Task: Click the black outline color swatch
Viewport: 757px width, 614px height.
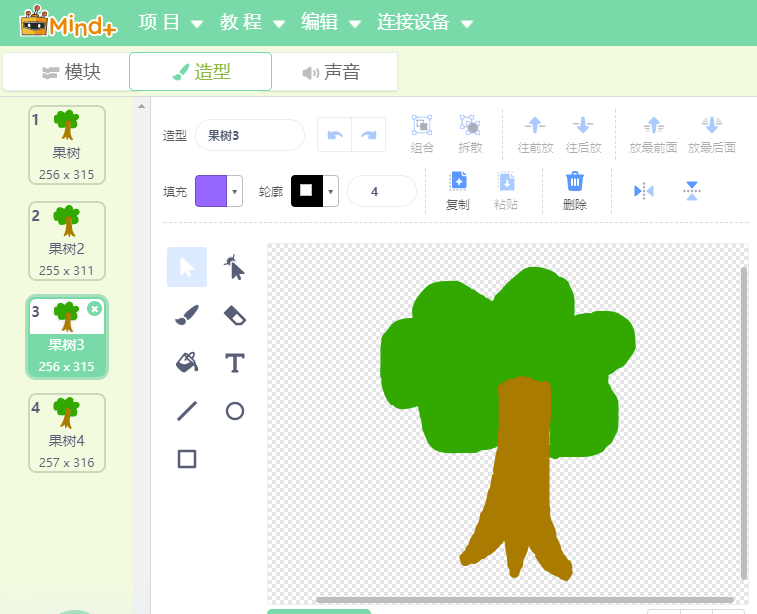Action: click(307, 191)
